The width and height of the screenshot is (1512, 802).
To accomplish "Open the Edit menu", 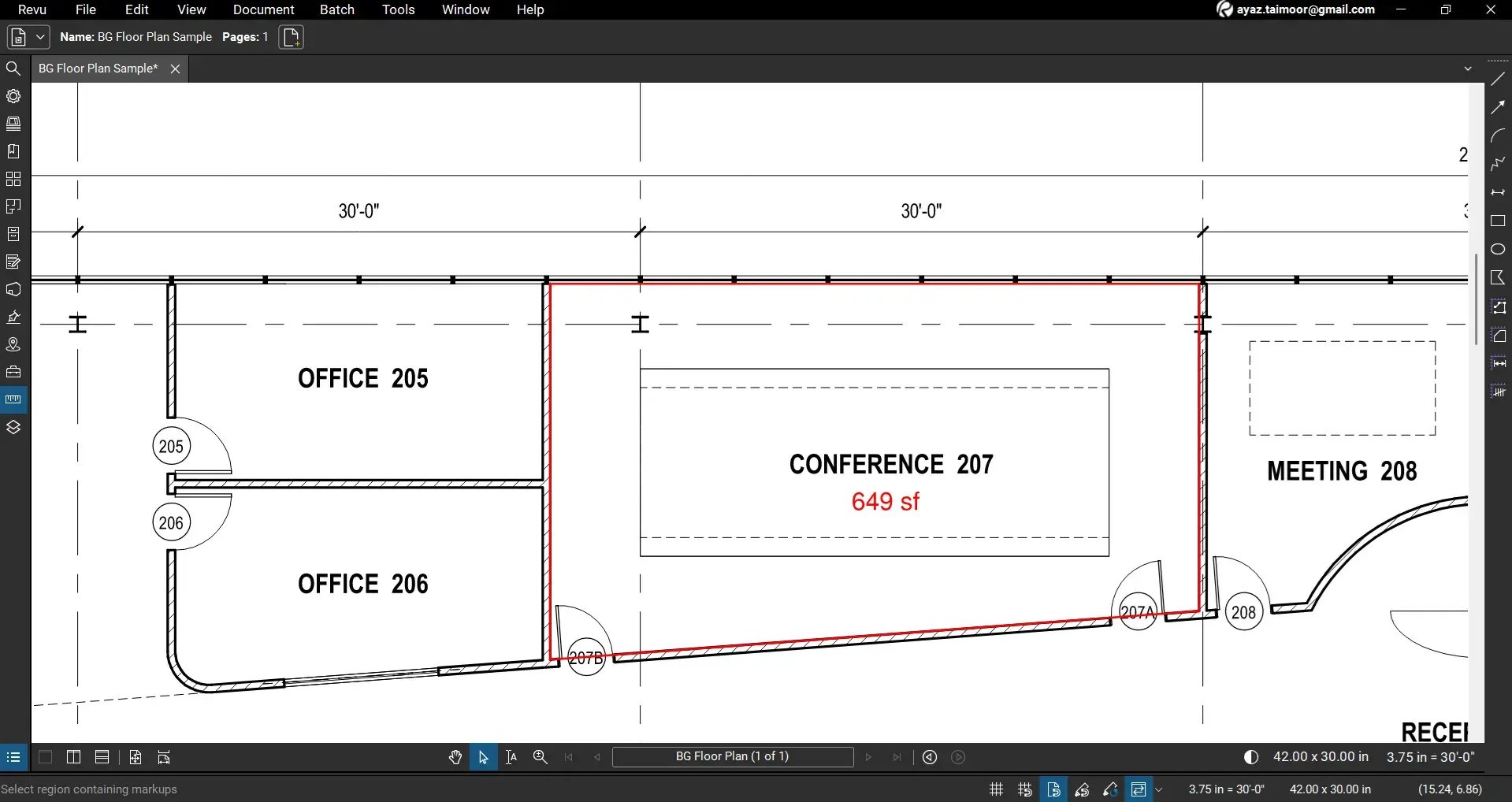I will (137, 9).
